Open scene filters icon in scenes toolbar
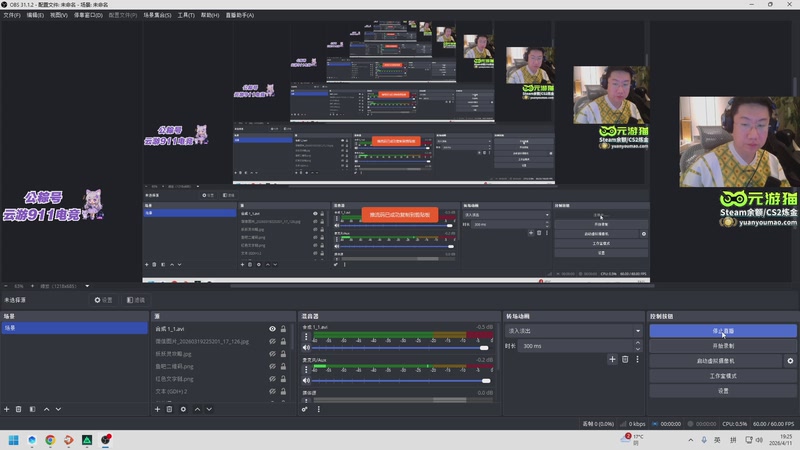The height and width of the screenshot is (450, 800). 33,409
